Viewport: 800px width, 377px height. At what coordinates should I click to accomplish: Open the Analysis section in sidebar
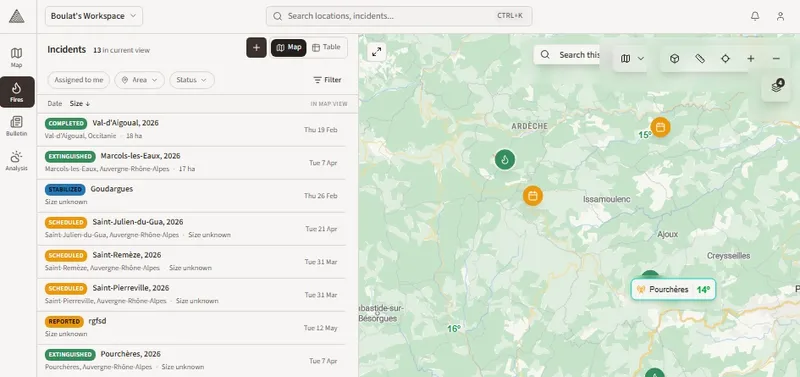pyautogui.click(x=17, y=161)
